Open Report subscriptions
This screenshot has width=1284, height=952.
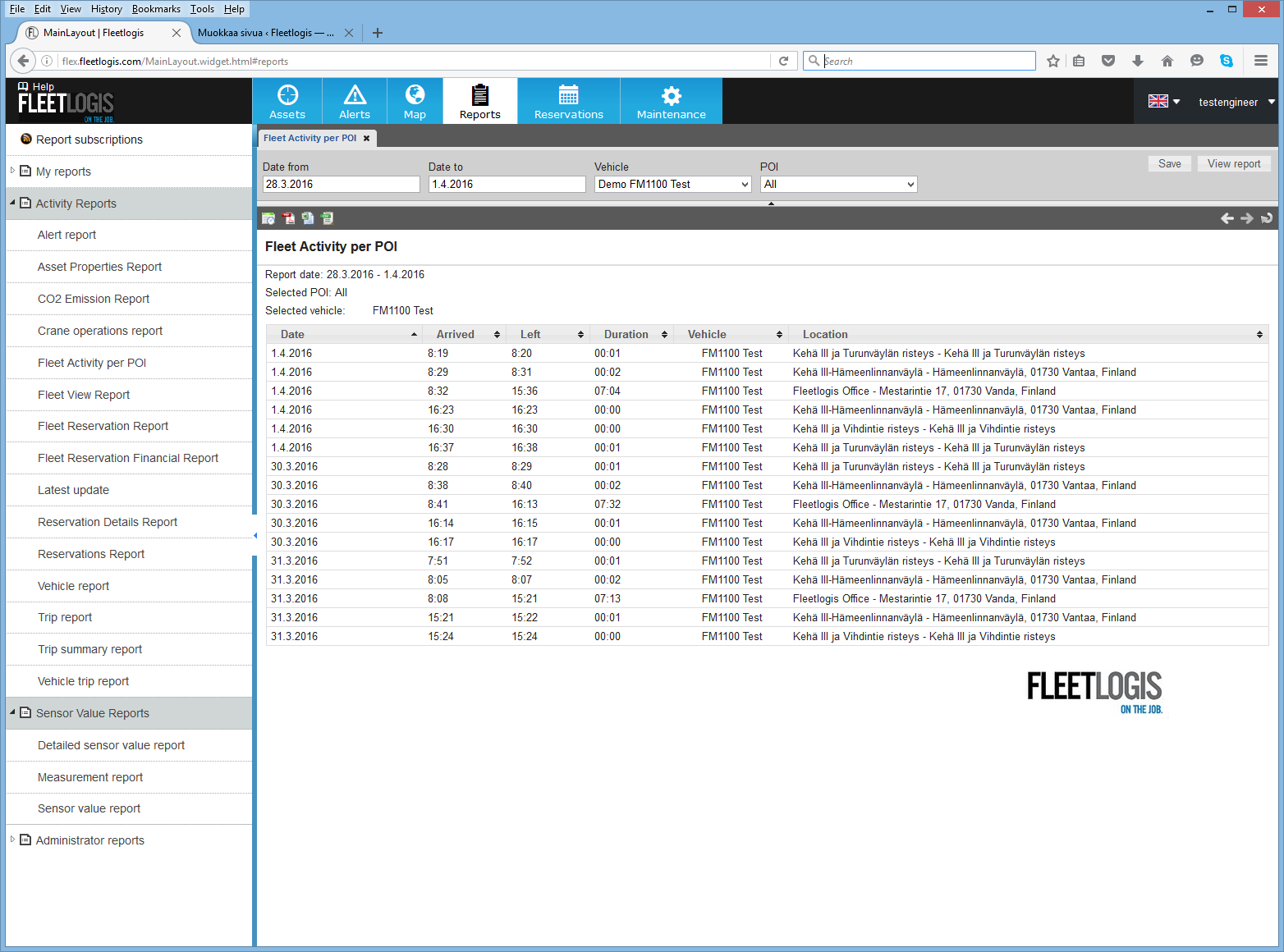tap(89, 140)
